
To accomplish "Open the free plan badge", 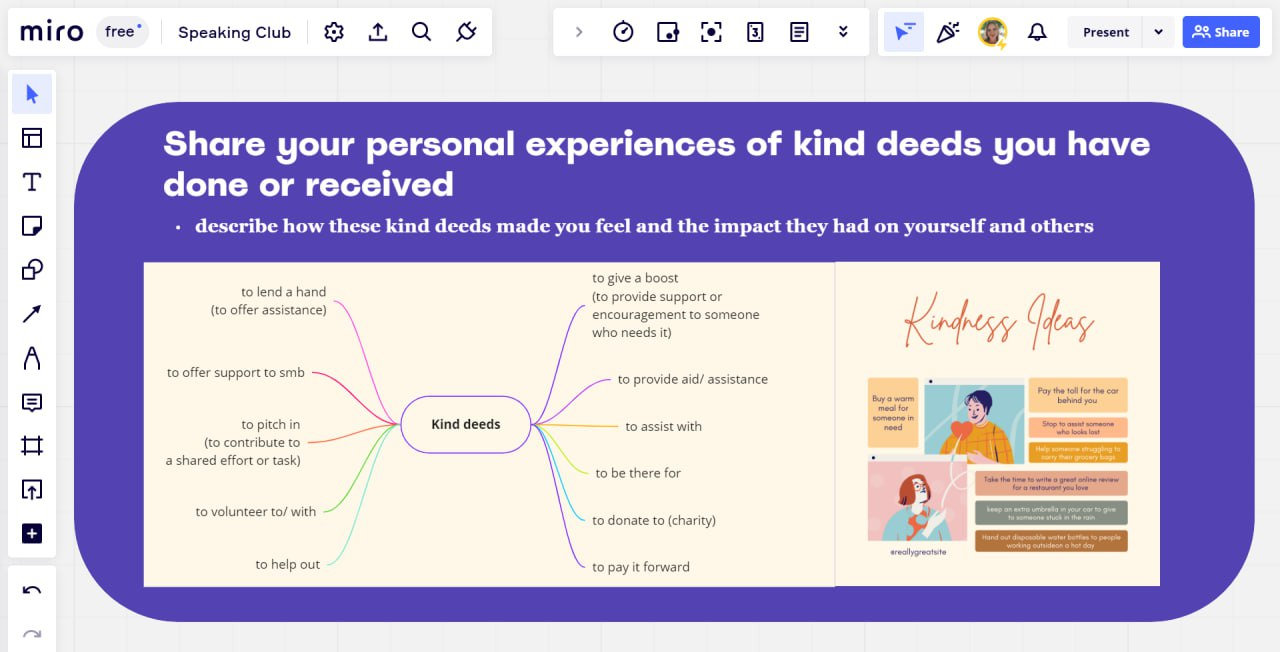I will coord(123,32).
